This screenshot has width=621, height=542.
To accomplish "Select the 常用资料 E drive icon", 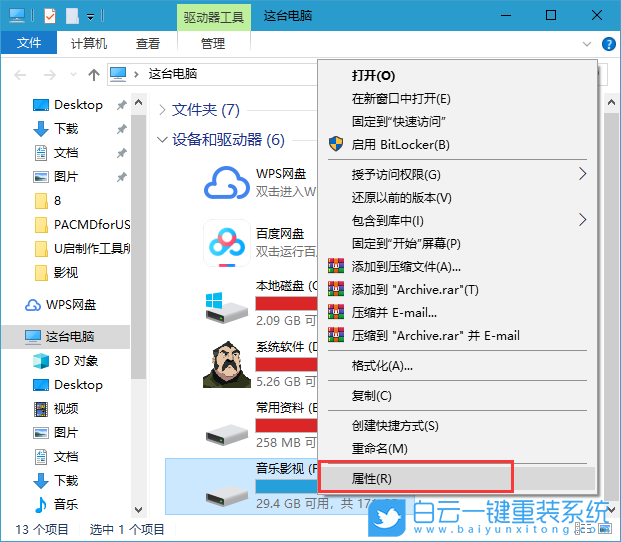I will (227, 435).
